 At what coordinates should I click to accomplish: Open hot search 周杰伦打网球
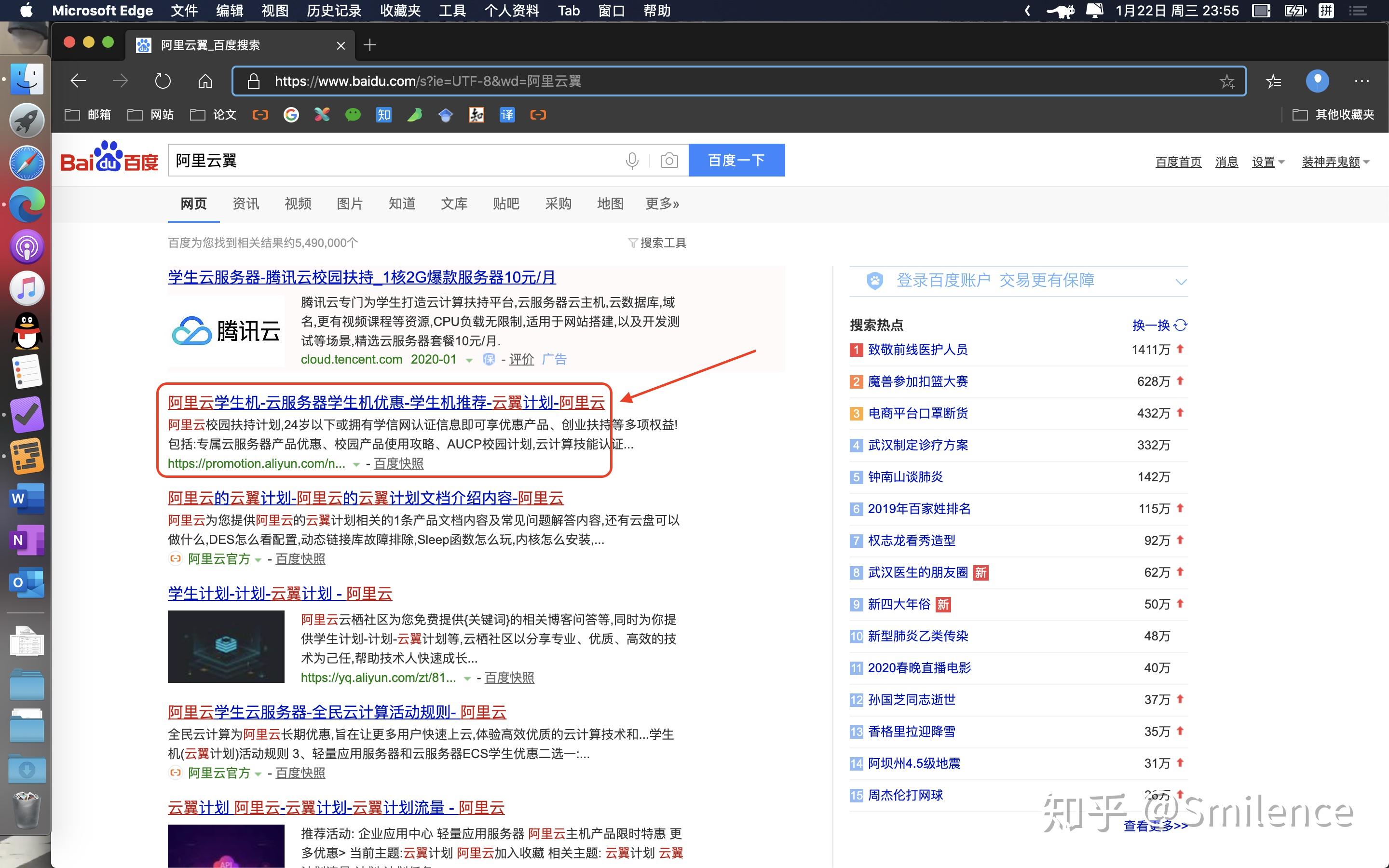pos(905,795)
